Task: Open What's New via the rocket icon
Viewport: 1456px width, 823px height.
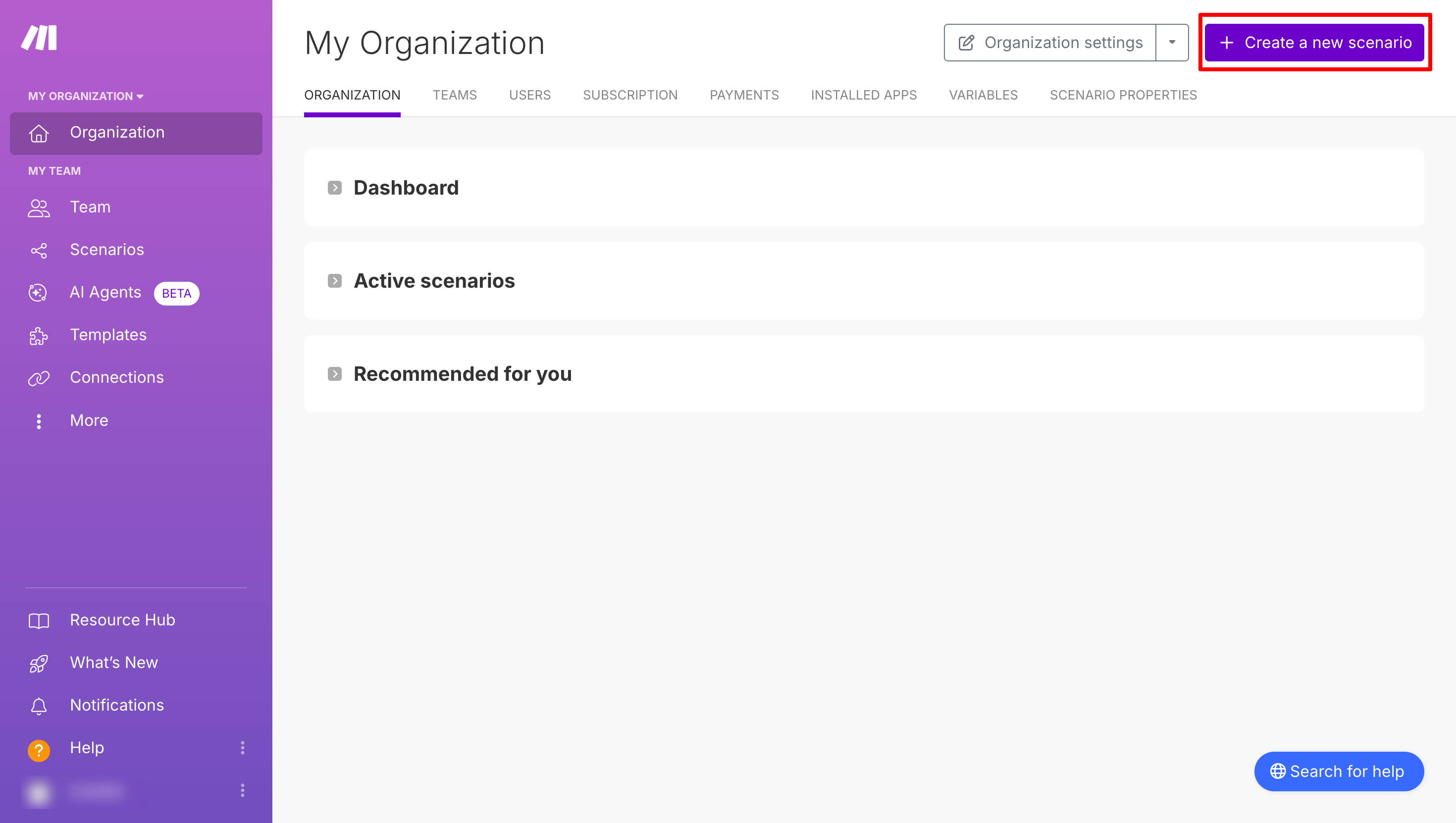Action: coord(39,663)
